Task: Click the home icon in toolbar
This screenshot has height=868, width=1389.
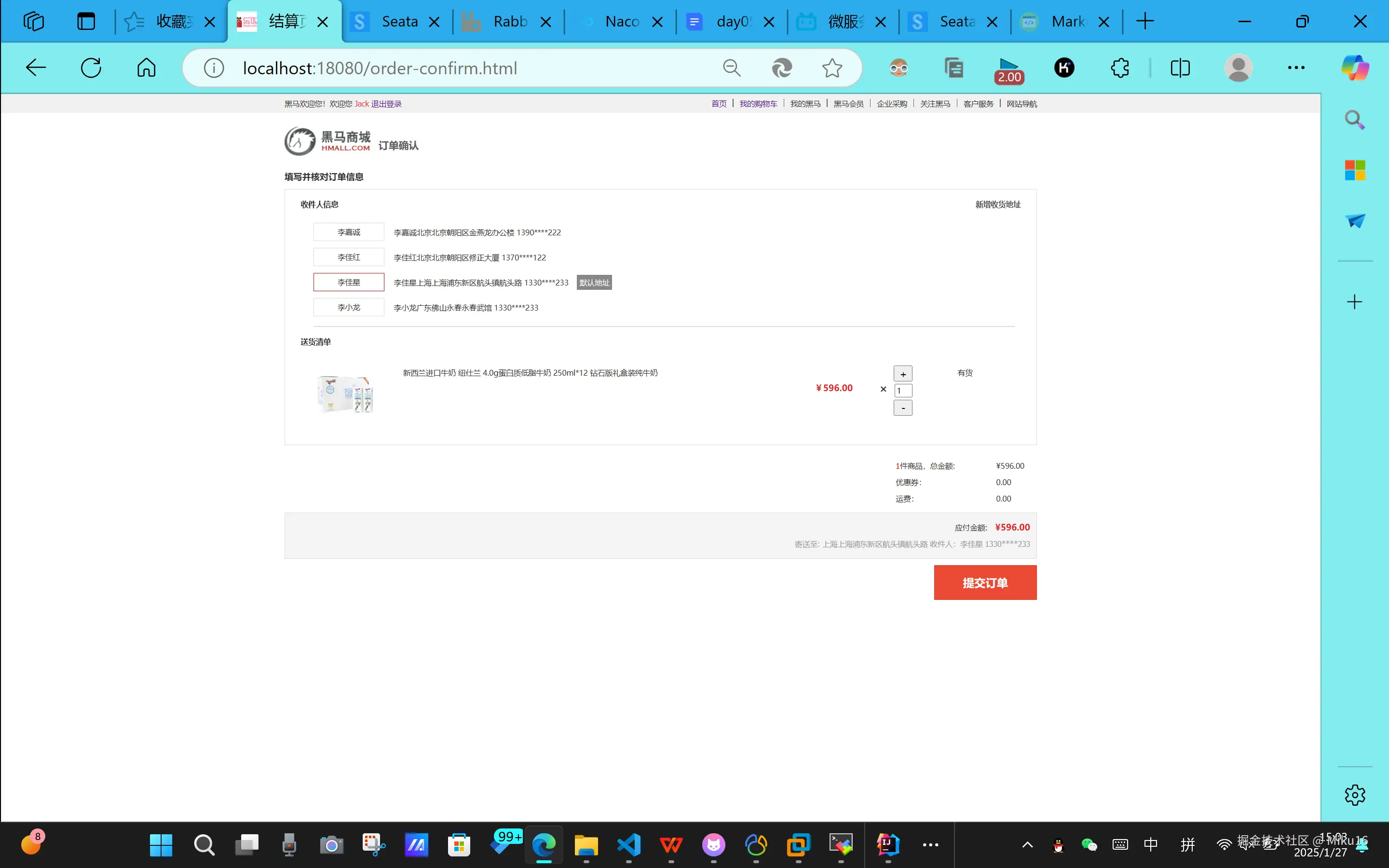Action: 146,68
